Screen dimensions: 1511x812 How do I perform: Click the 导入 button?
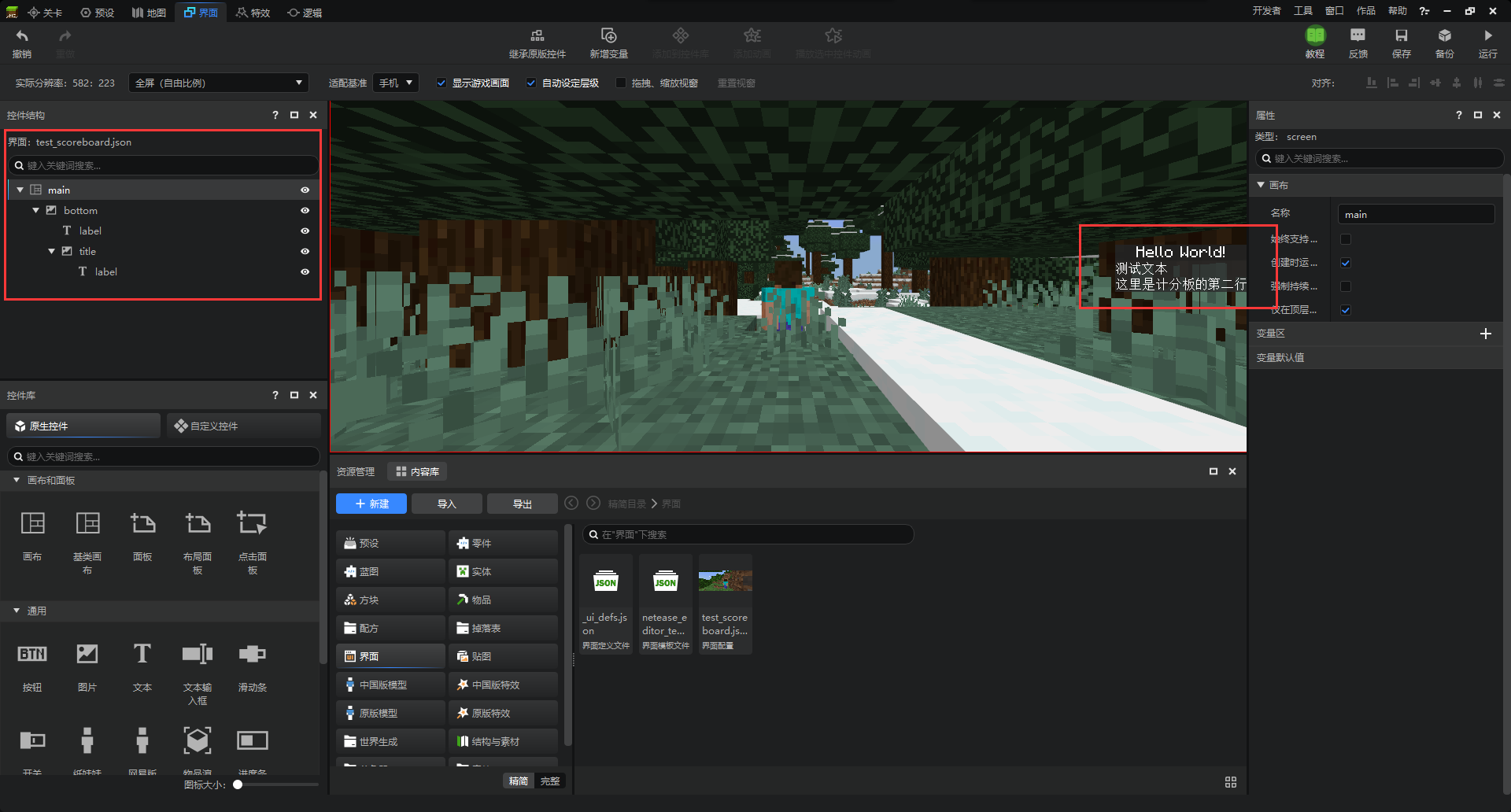[x=446, y=504]
